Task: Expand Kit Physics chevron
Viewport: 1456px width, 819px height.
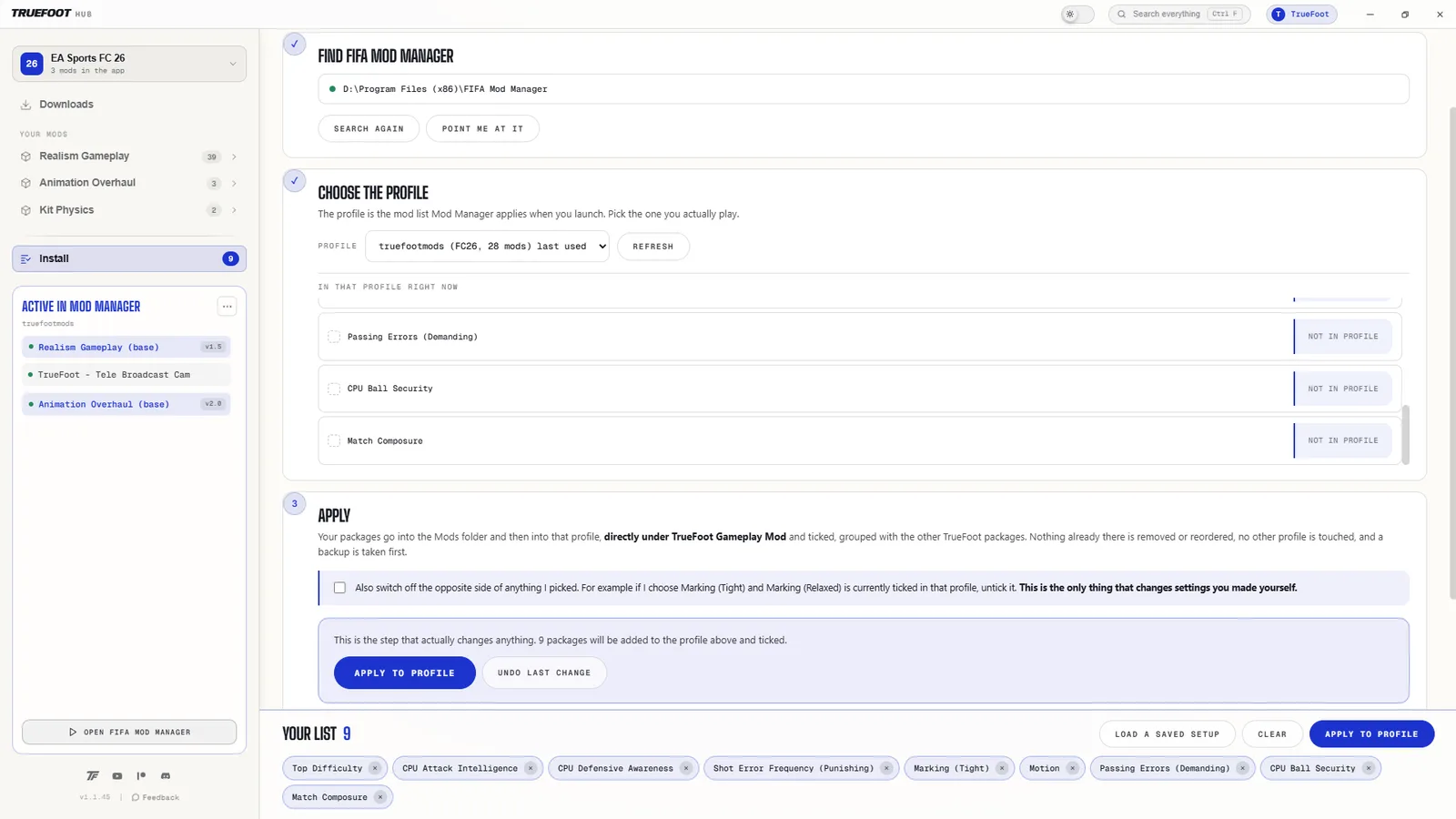Action: (234, 210)
